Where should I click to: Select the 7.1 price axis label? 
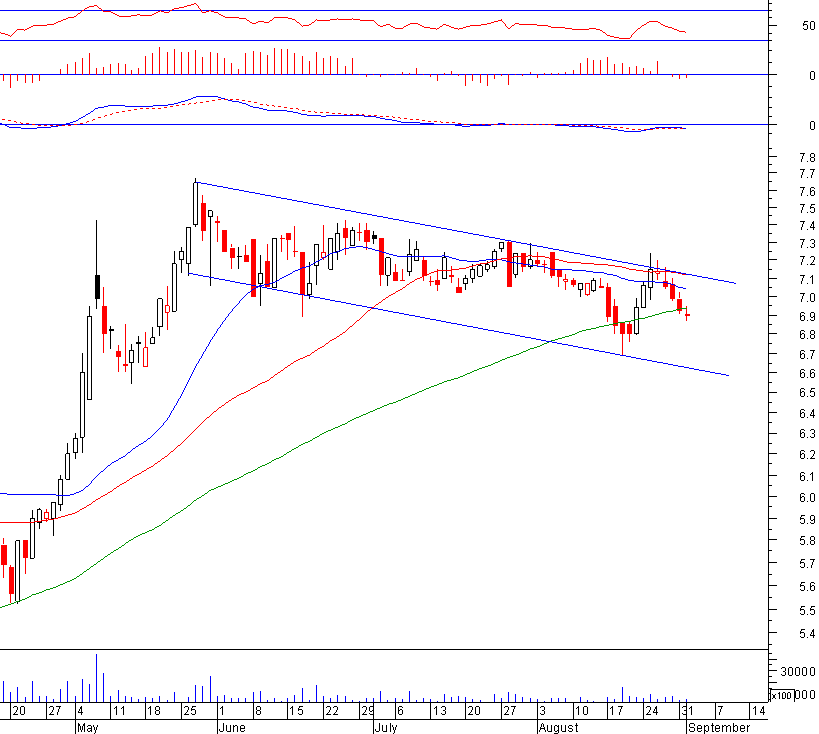point(807,279)
